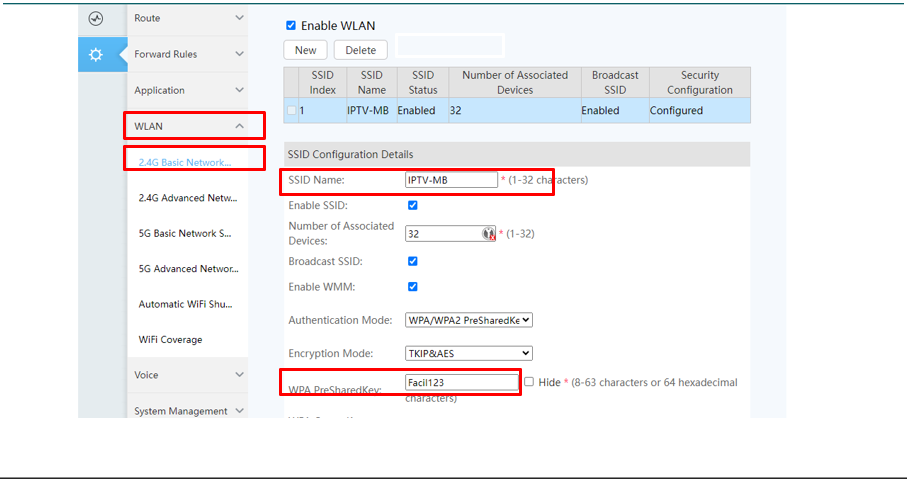
Task: Open the Authentication Mode dropdown
Action: (x=468, y=320)
